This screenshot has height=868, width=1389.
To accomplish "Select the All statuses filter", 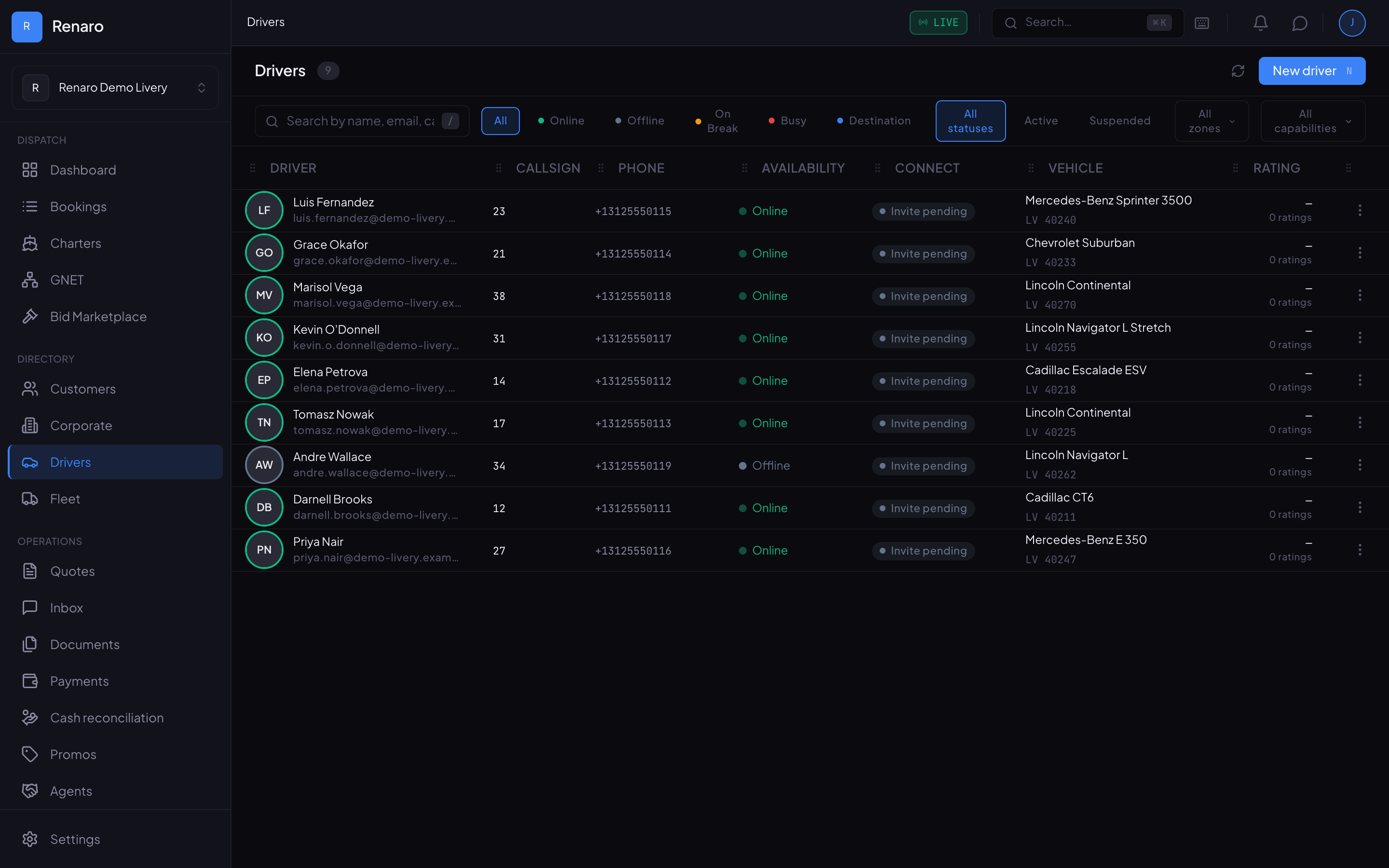I will tap(970, 121).
